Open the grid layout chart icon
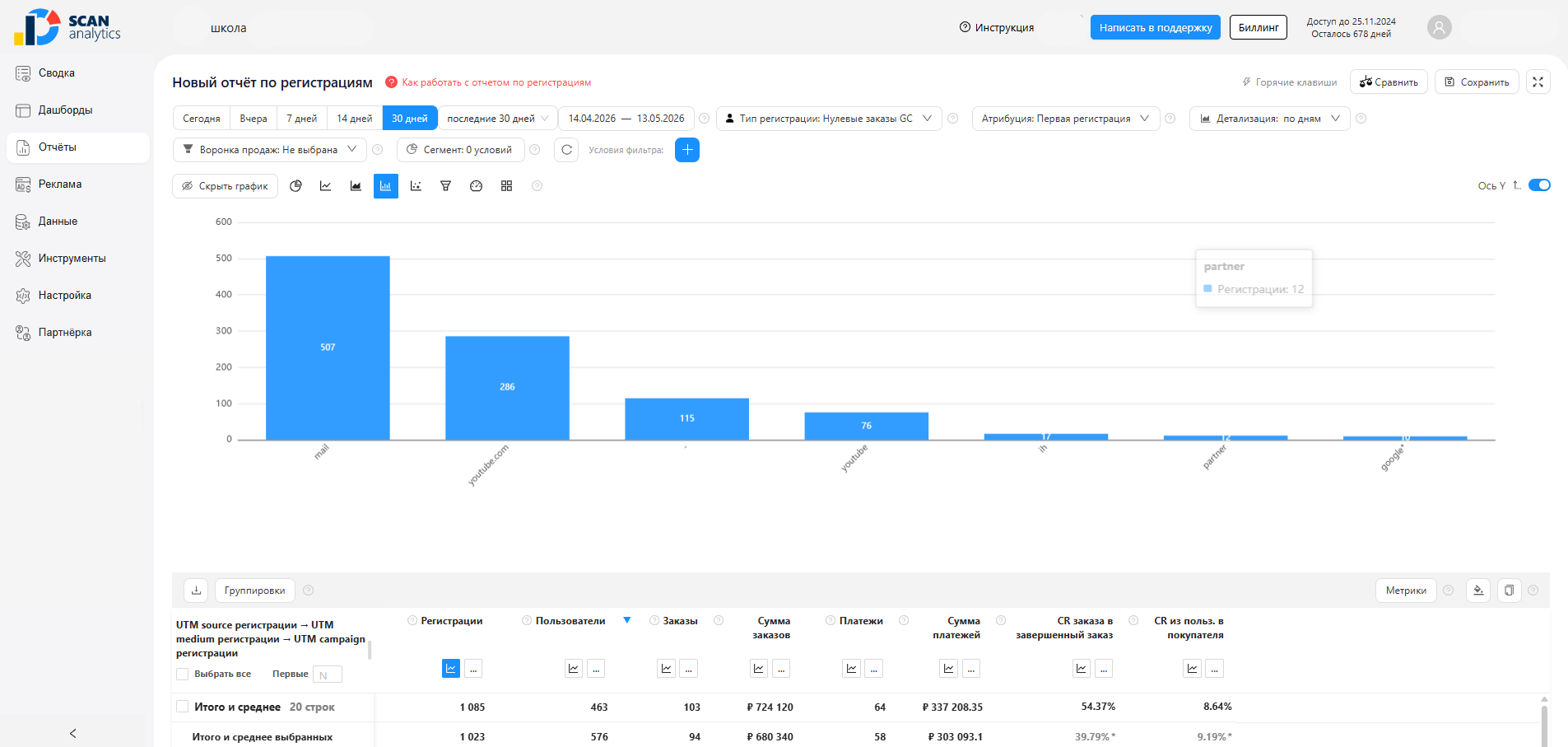Image resolution: width=1568 pixels, height=747 pixels. coord(506,186)
